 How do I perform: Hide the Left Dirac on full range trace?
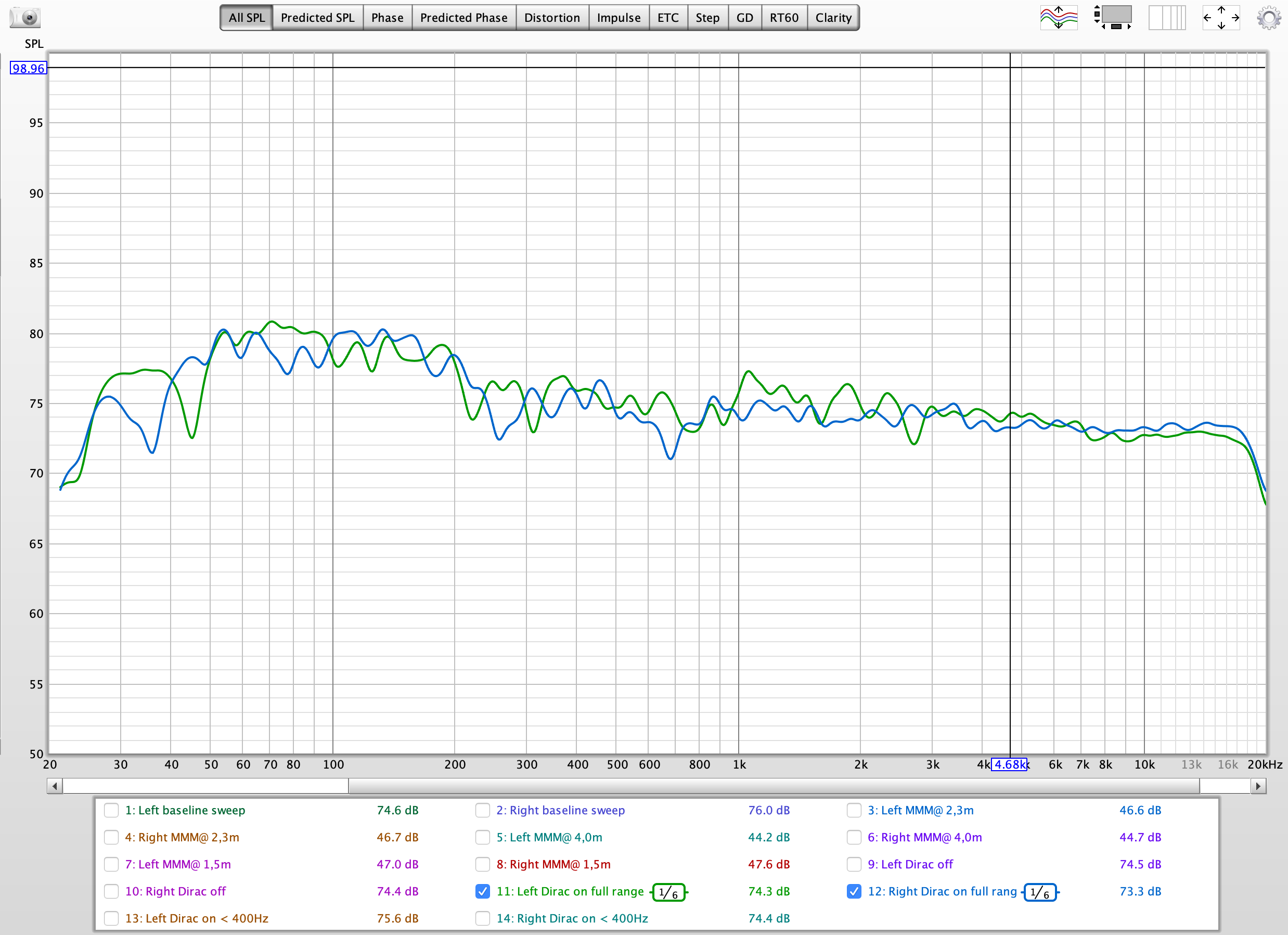[483, 891]
